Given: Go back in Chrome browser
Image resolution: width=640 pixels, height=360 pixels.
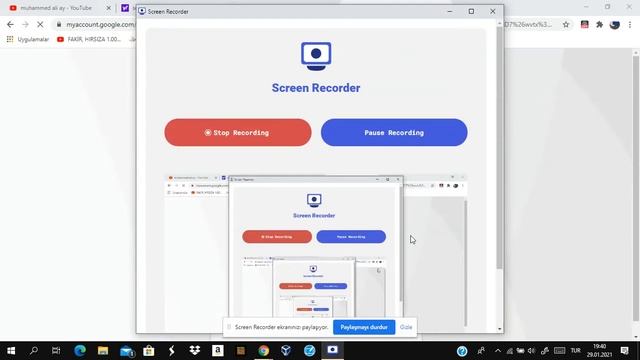Looking at the screenshot, I should pyautogui.click(x=10, y=24).
